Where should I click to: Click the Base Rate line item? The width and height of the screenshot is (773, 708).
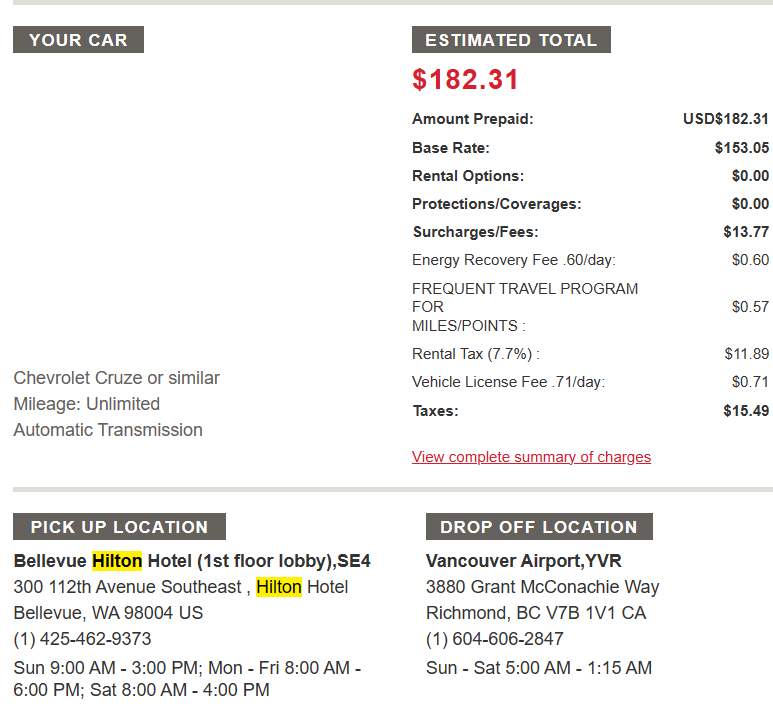pos(590,148)
